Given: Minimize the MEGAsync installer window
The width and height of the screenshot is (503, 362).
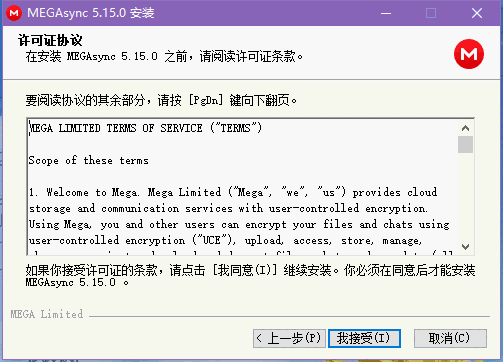Looking at the screenshot, I should (x=386, y=13).
